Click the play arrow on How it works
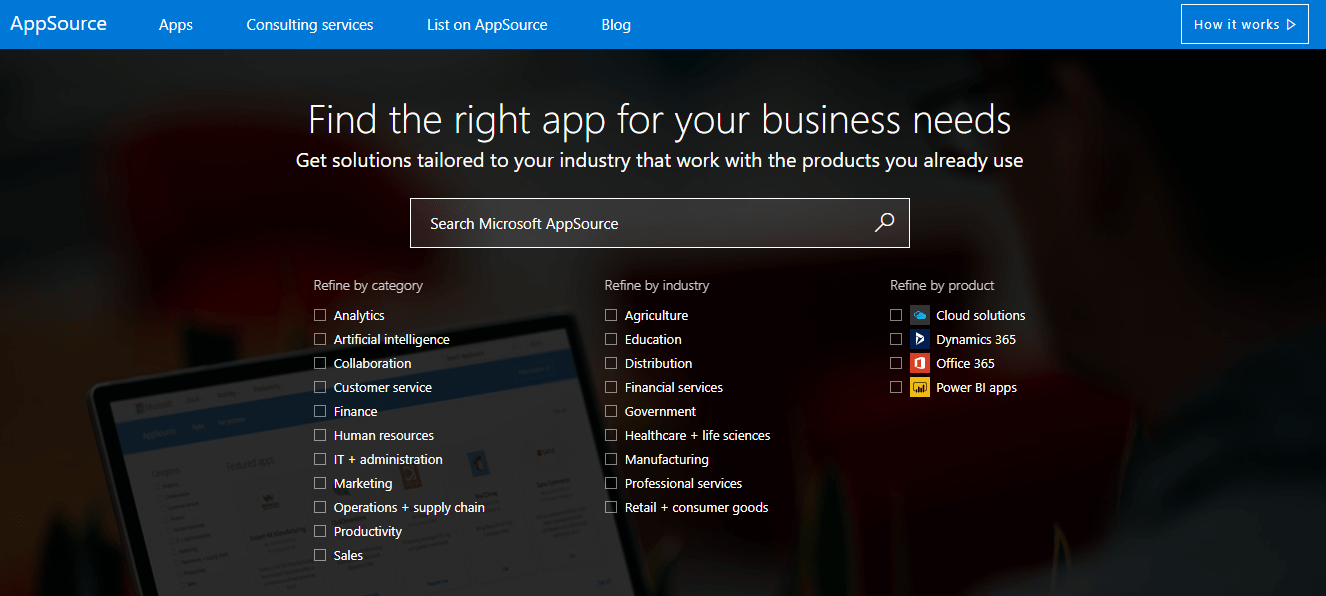Image resolution: width=1326 pixels, height=596 pixels. (1291, 23)
